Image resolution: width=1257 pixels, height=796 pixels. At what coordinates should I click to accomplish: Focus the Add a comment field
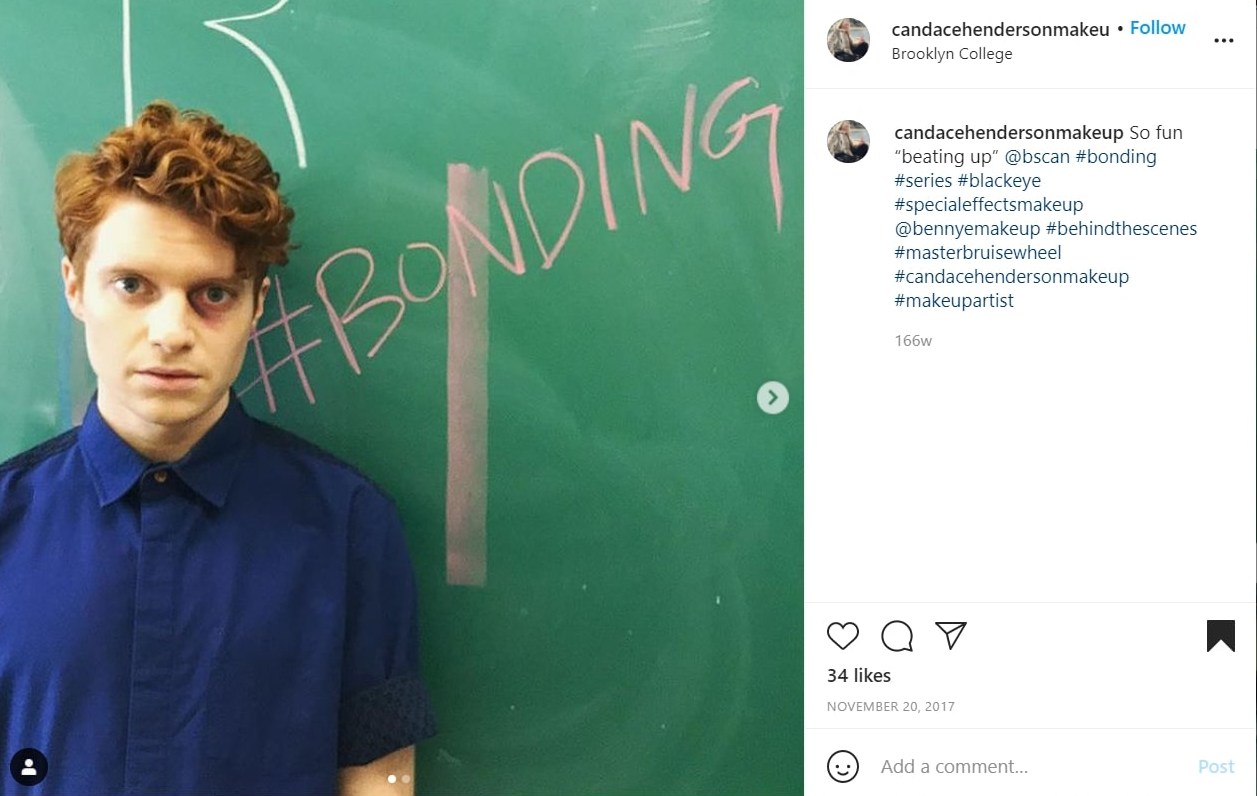1030,767
